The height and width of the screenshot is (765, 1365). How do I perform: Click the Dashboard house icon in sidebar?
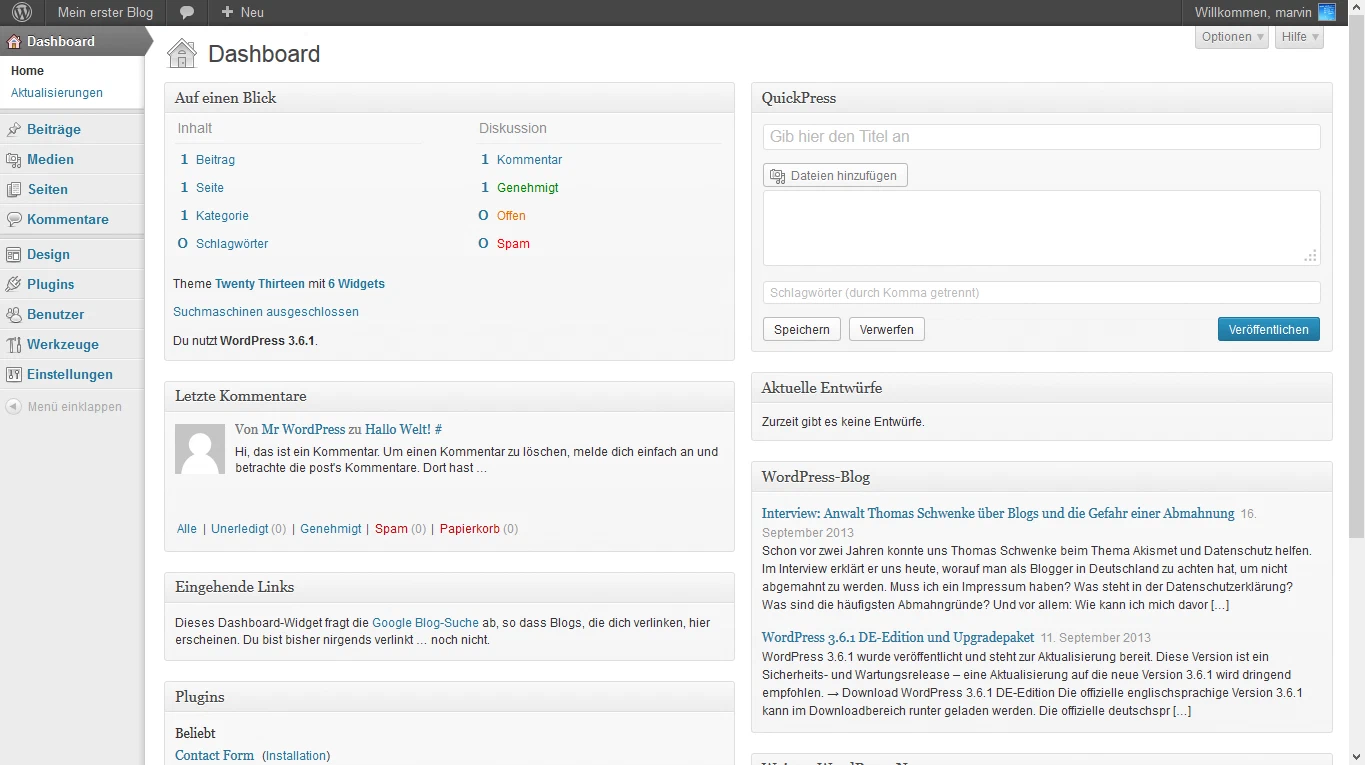pyautogui.click(x=14, y=41)
